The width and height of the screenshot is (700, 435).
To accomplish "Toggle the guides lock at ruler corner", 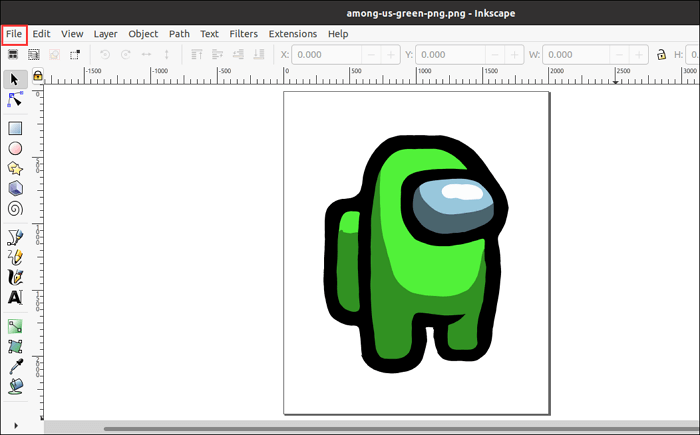I will 38,76.
